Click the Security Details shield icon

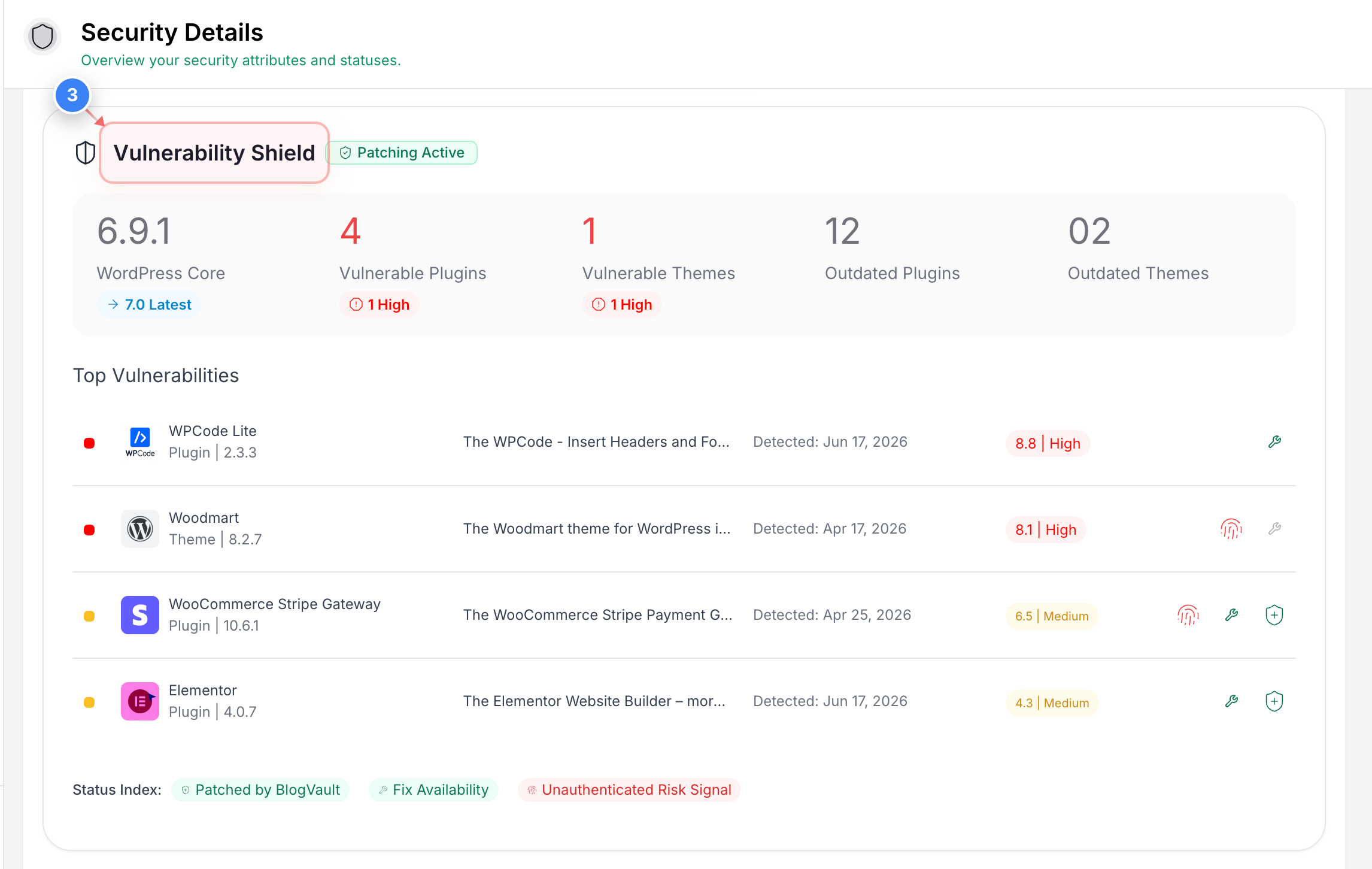tap(43, 37)
